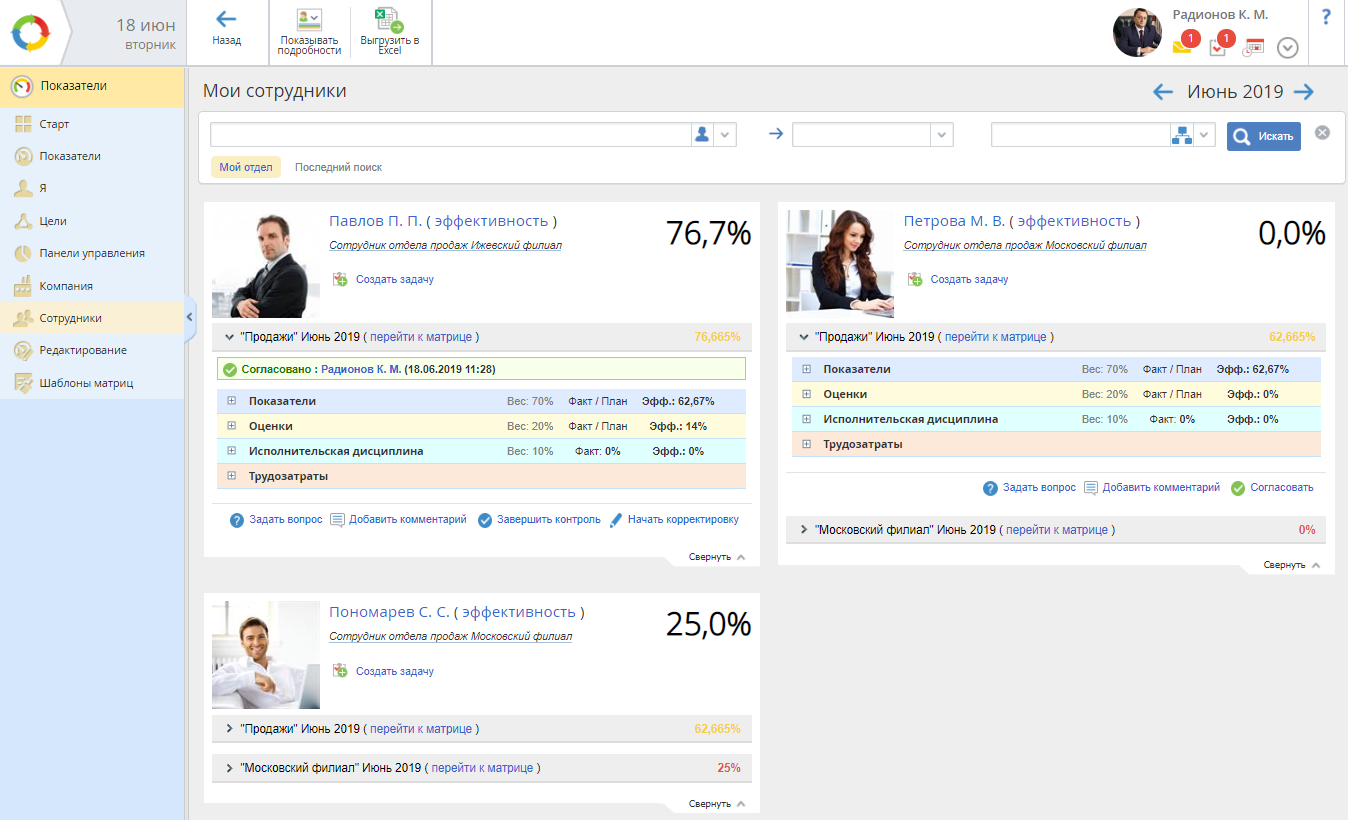Go to the next month arrow
Screen dimensions: 1348x820
tap(1304, 92)
